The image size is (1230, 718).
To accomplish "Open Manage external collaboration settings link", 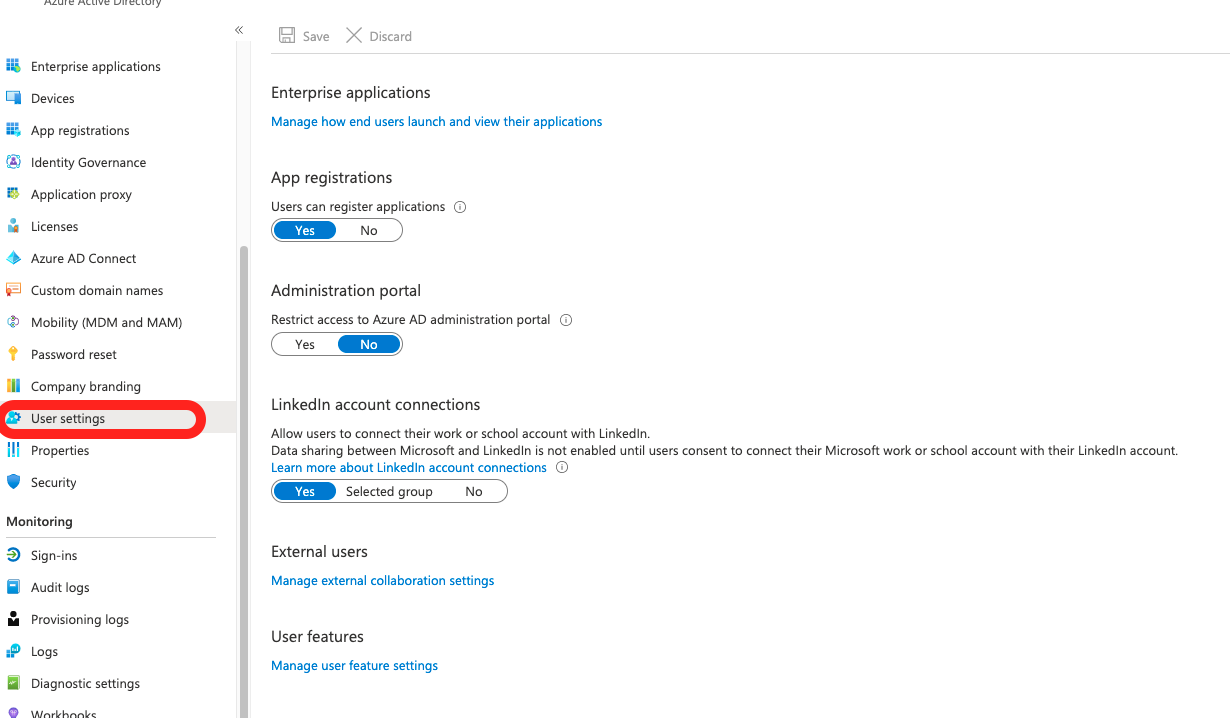I will (x=382, y=580).
